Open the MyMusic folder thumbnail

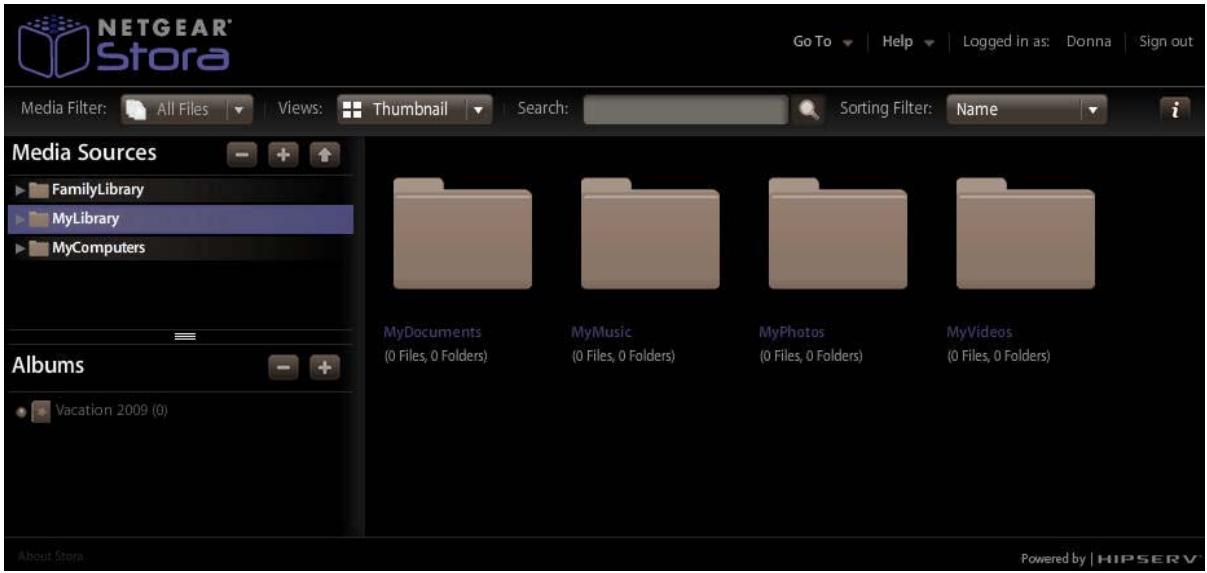pos(650,234)
